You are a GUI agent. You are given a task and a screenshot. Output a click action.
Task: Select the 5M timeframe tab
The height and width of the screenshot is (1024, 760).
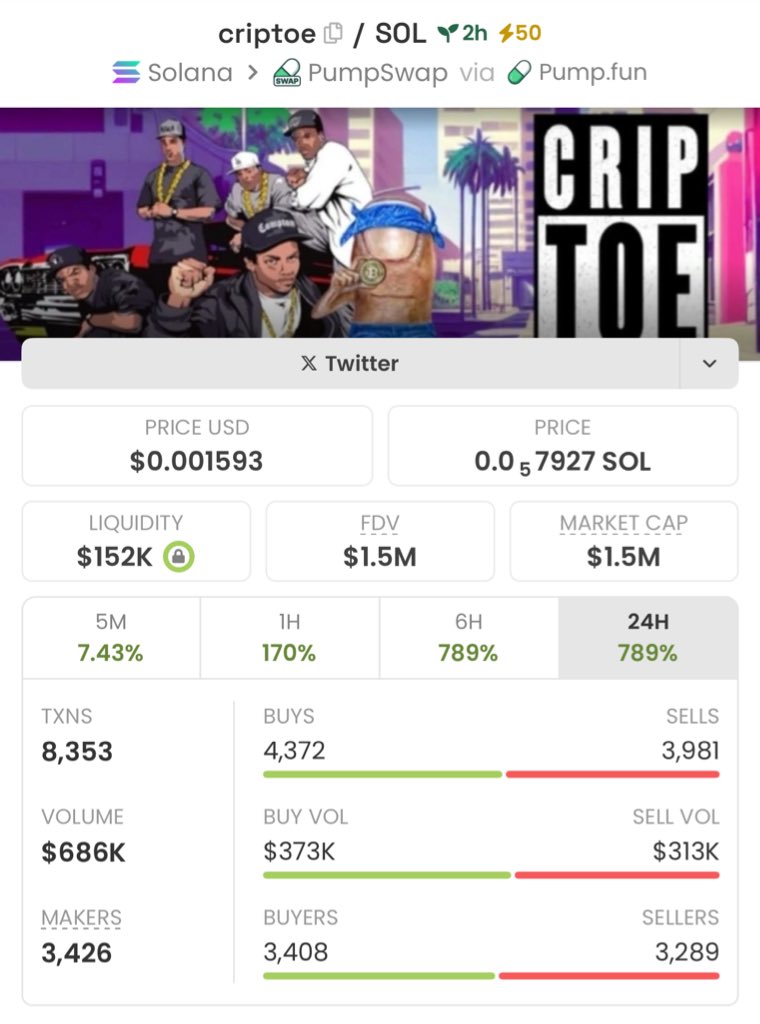point(111,638)
